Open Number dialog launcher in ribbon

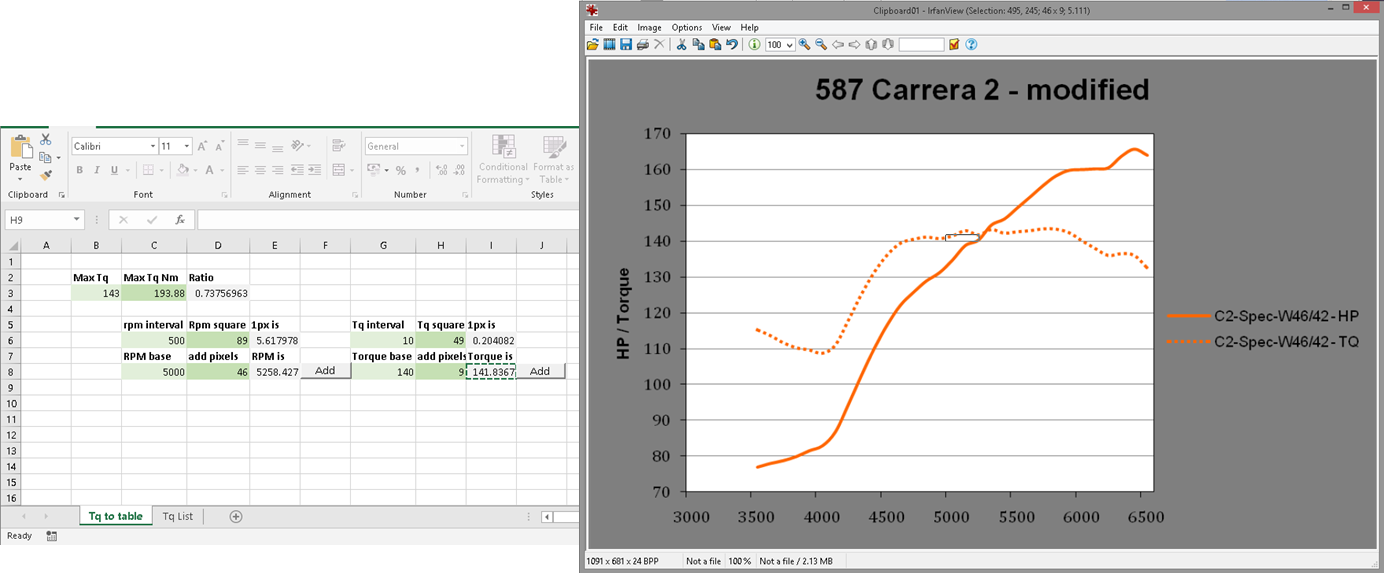[464, 195]
